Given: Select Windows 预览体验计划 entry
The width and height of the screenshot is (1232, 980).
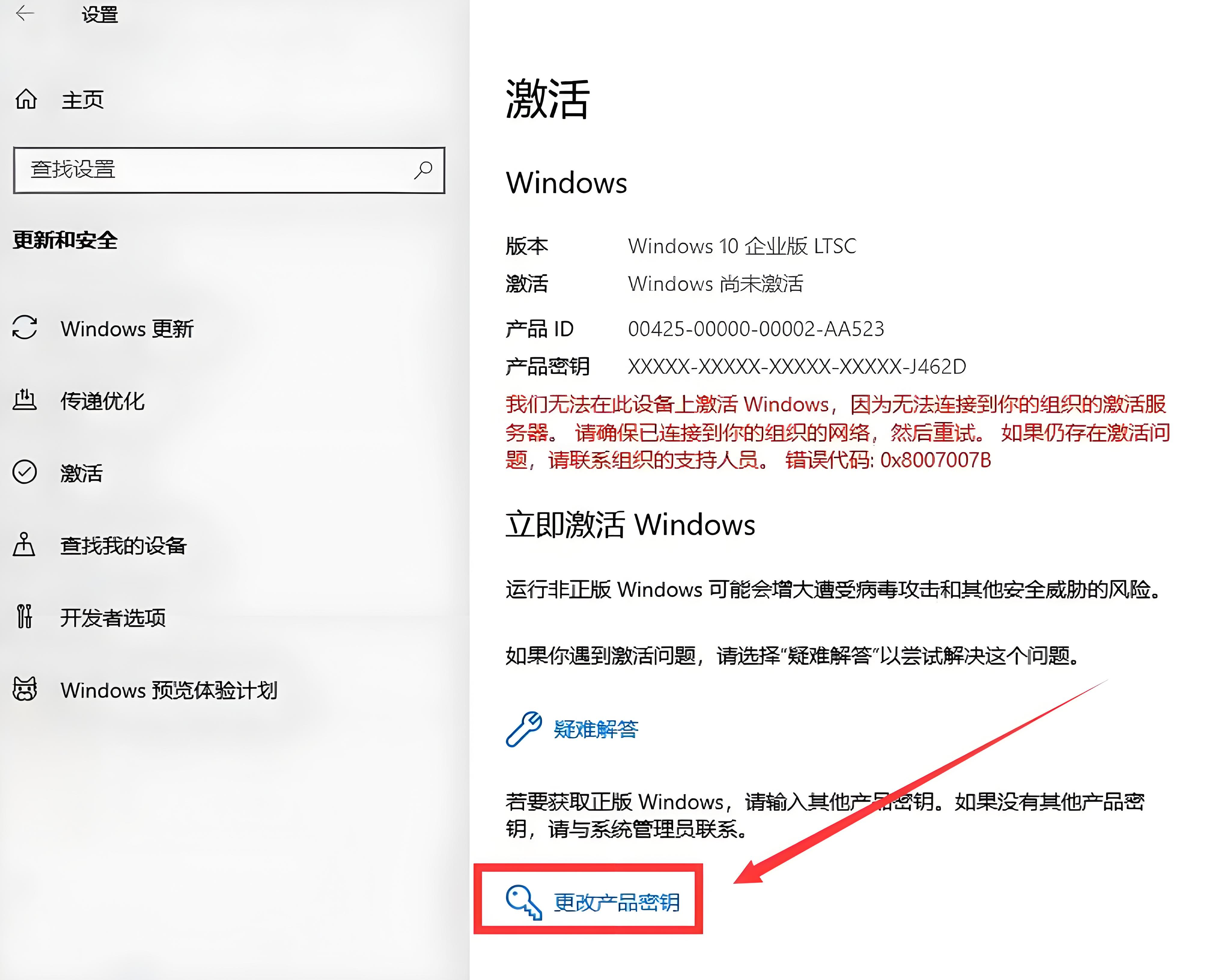Looking at the screenshot, I should (169, 690).
